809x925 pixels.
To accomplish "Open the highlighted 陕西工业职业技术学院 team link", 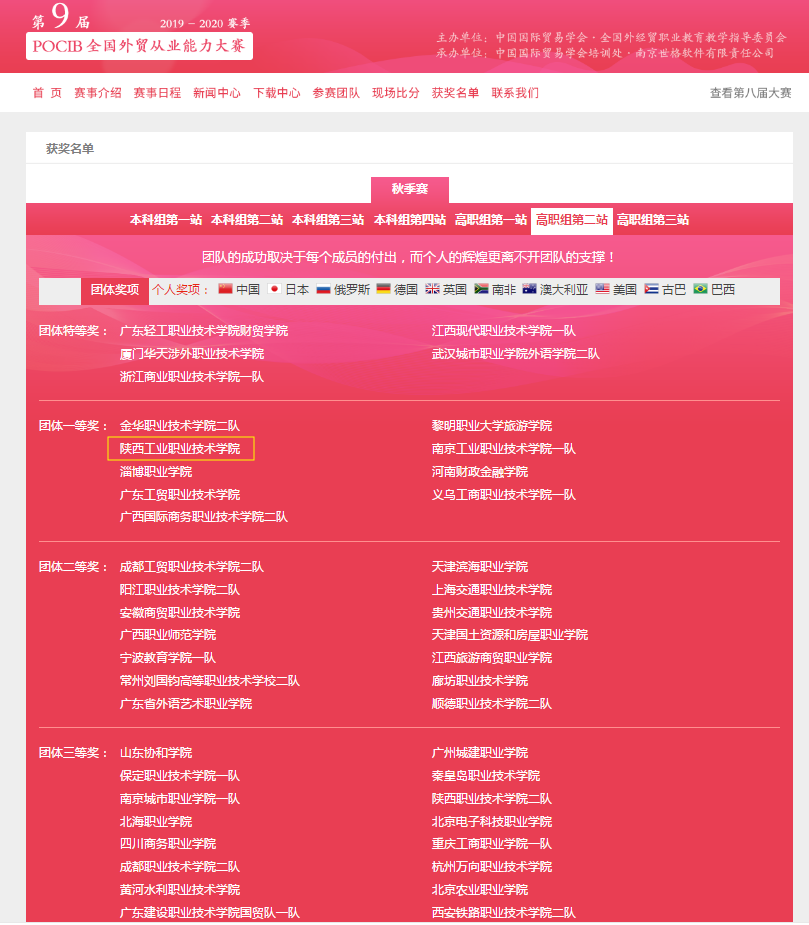I will [180, 449].
